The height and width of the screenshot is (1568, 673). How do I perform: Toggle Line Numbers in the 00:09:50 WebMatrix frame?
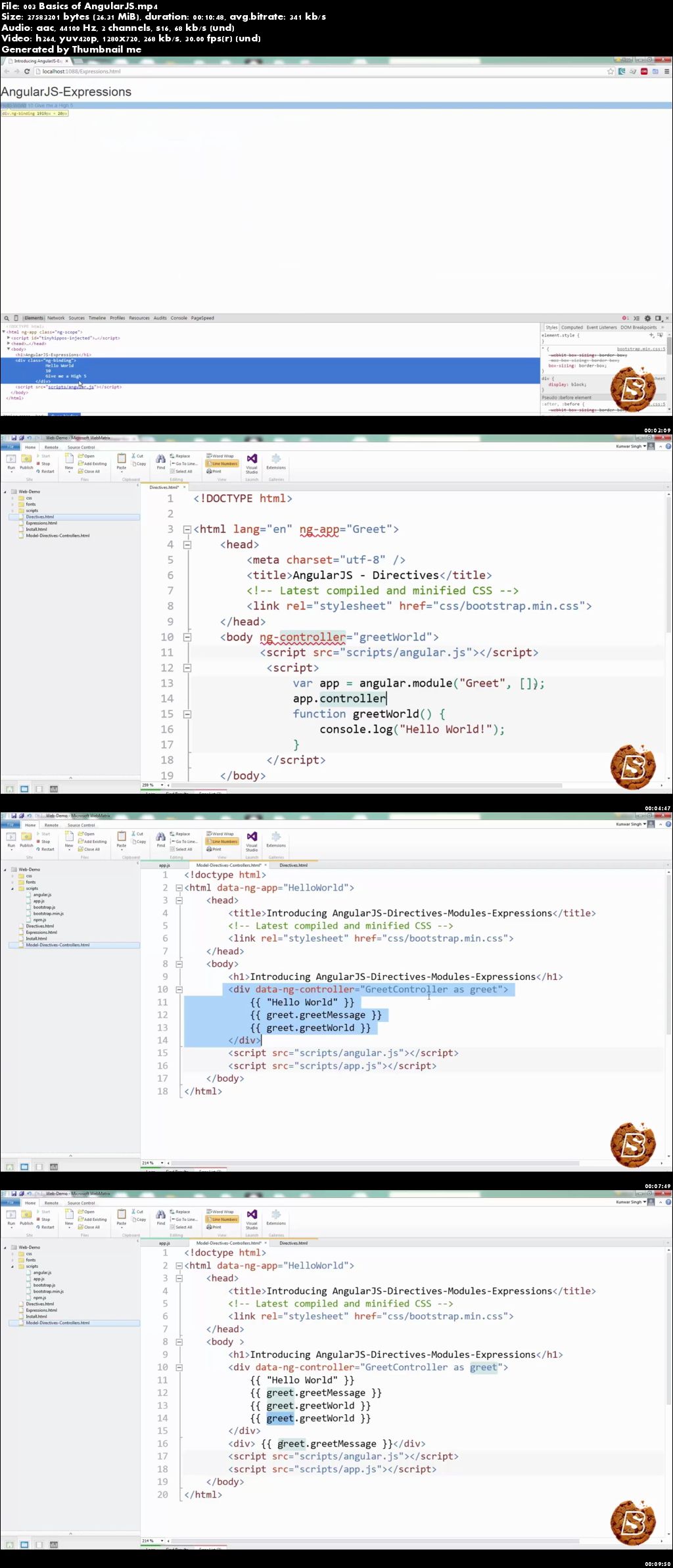[222, 1219]
